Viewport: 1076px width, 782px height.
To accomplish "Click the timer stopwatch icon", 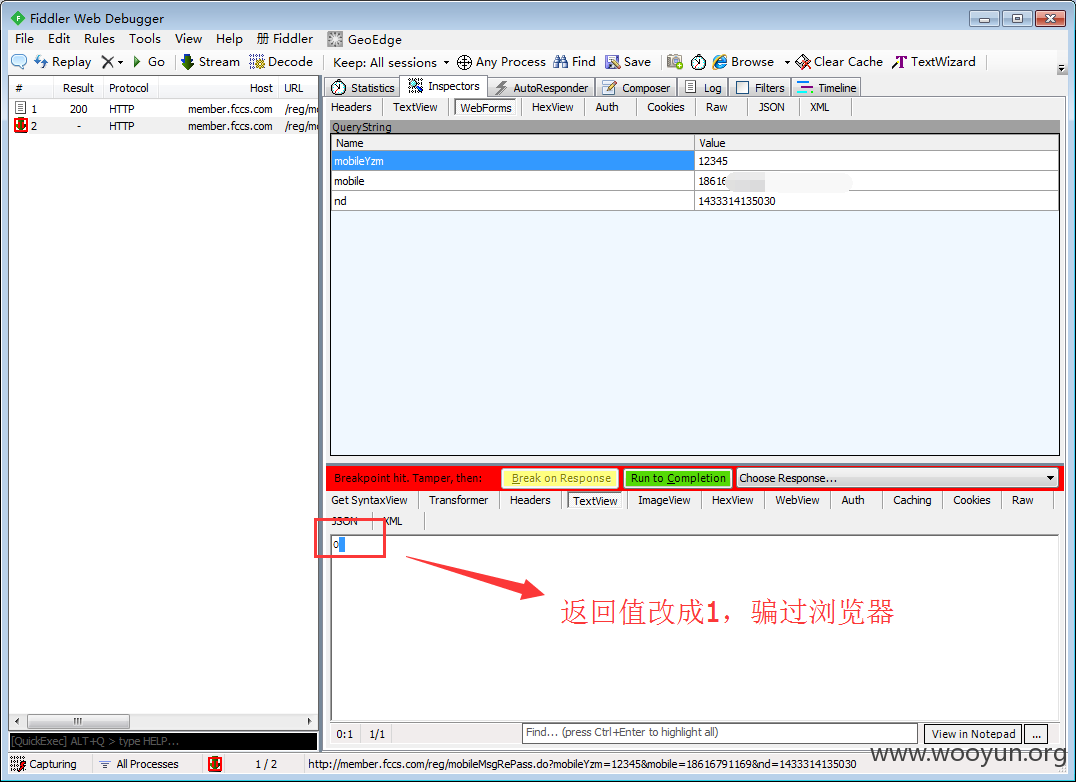I will pyautogui.click(x=698, y=62).
